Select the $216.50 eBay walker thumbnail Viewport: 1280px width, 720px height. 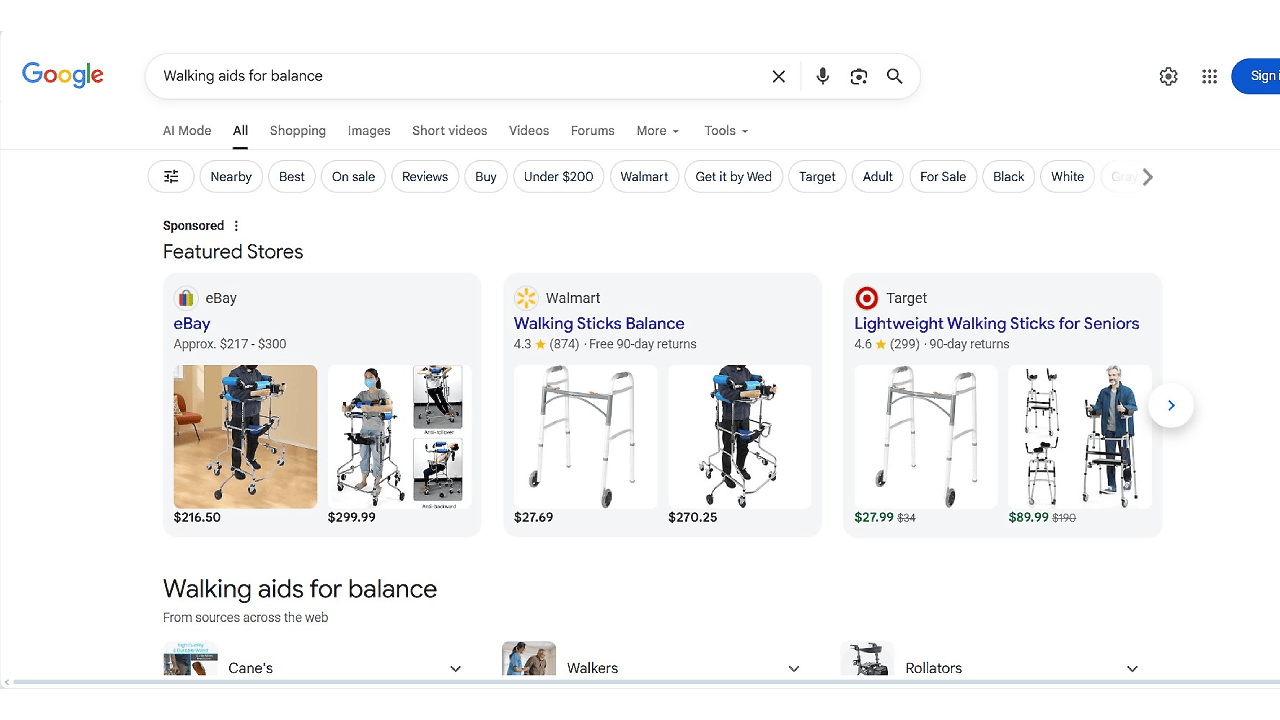click(245, 437)
